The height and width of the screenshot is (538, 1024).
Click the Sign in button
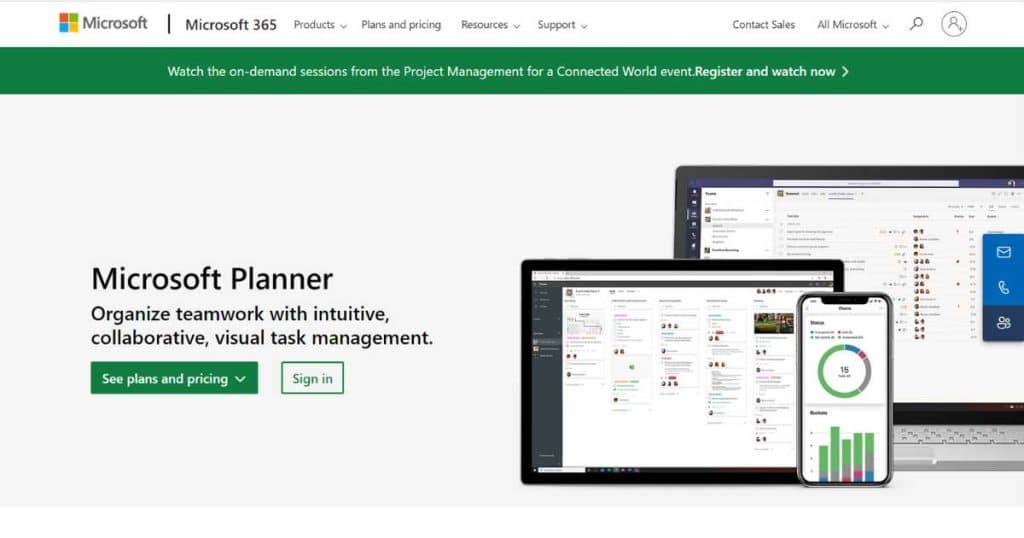tap(312, 378)
